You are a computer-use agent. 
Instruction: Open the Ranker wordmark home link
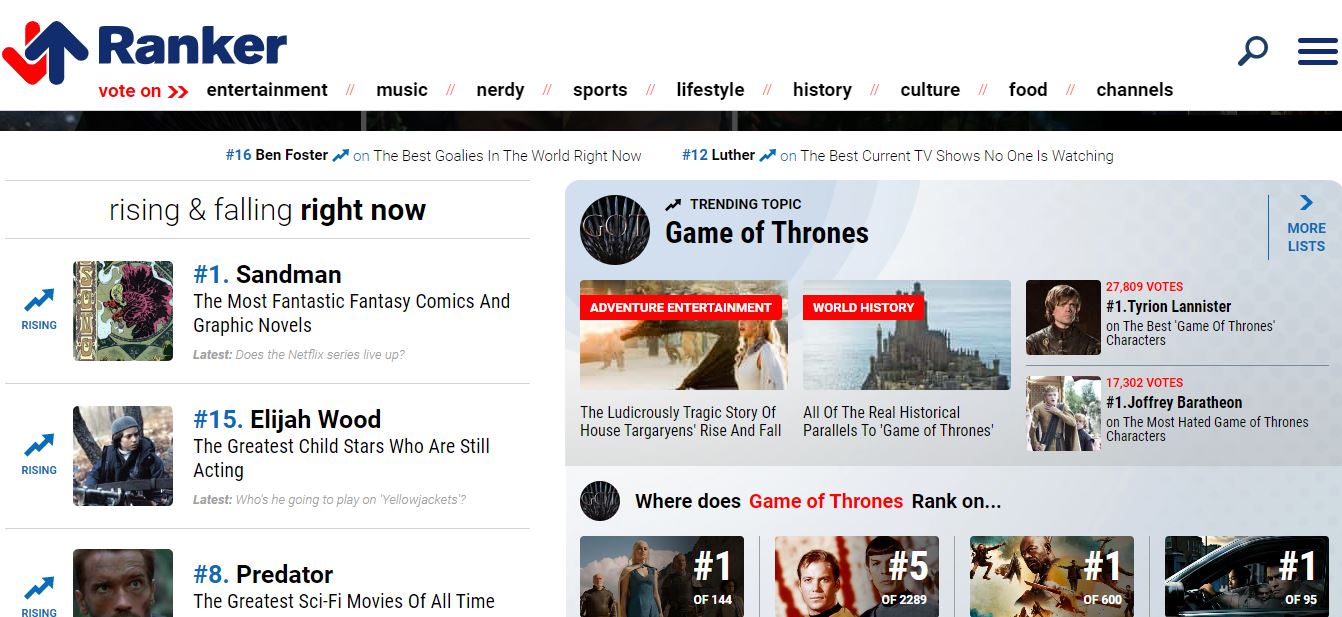tap(192, 47)
